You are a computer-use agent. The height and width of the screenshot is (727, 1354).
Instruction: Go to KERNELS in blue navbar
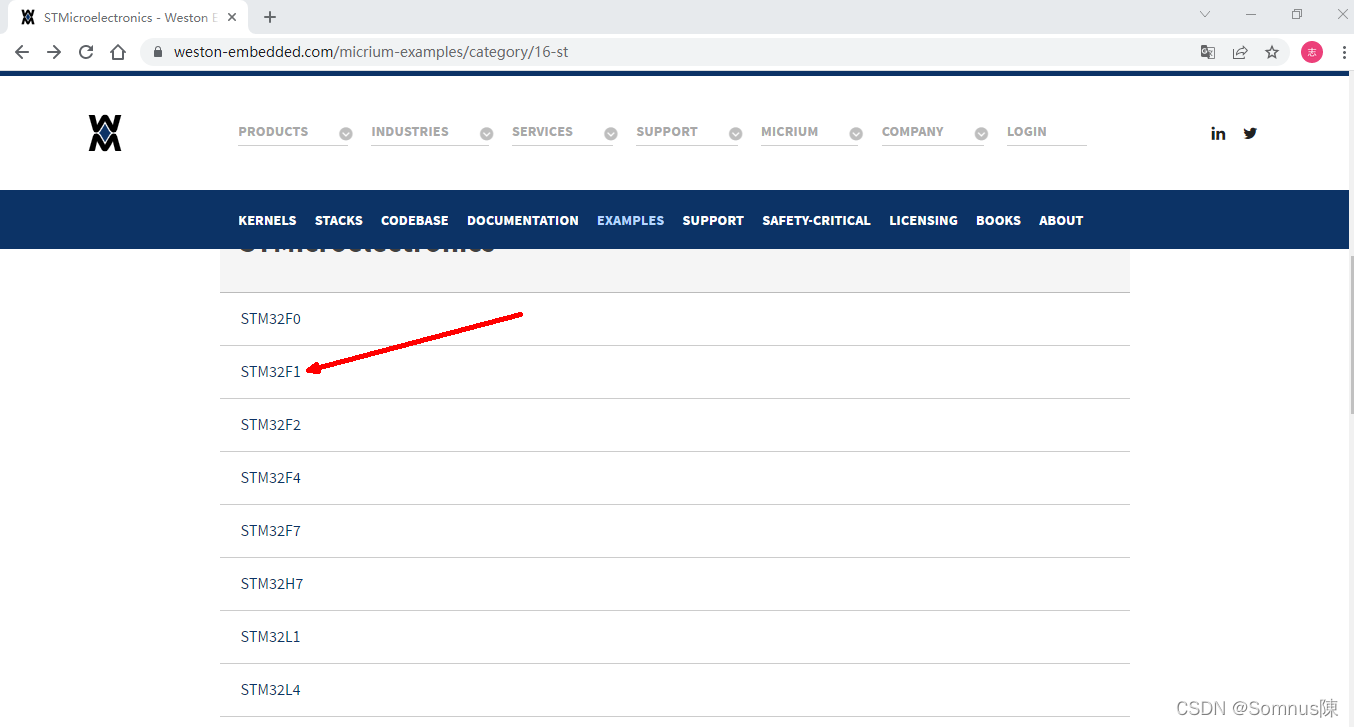click(x=267, y=220)
